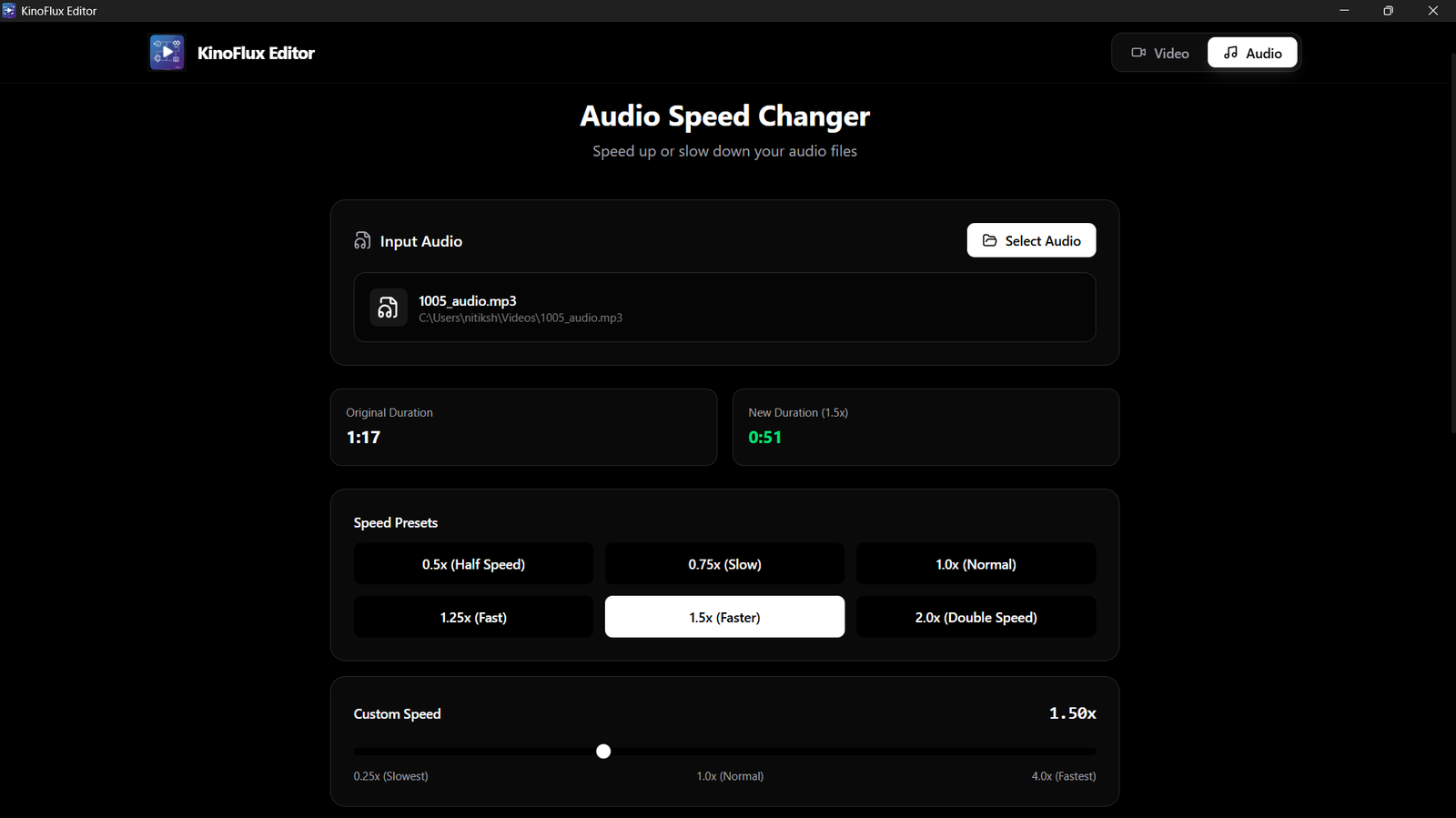Select the 0.5x (Half Speed) preset
This screenshot has height=818, width=1456.
(473, 564)
